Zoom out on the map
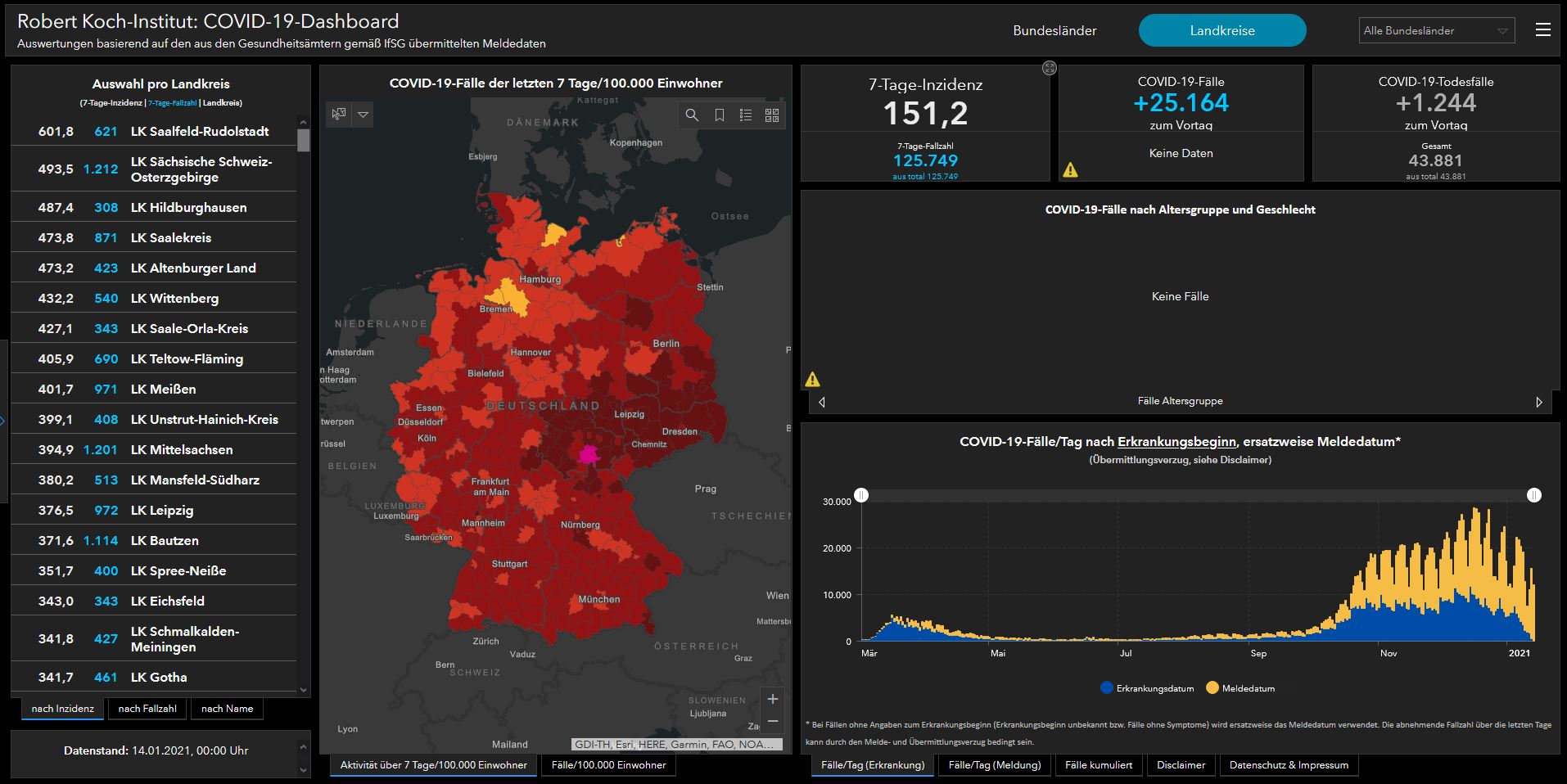The image size is (1567, 784). (x=772, y=722)
